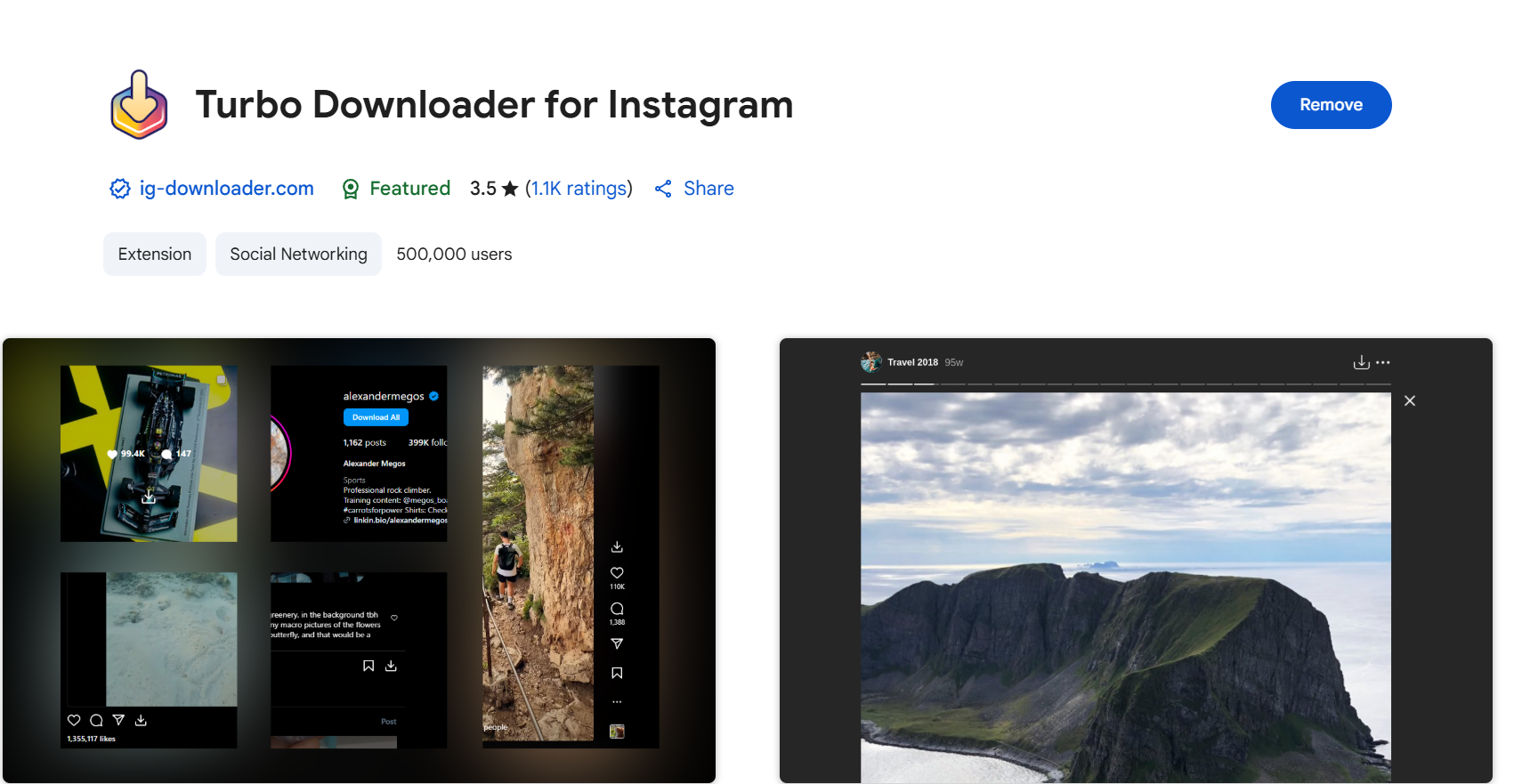Open the 1.1K ratings link
The image size is (1514, 784).
pos(579,189)
